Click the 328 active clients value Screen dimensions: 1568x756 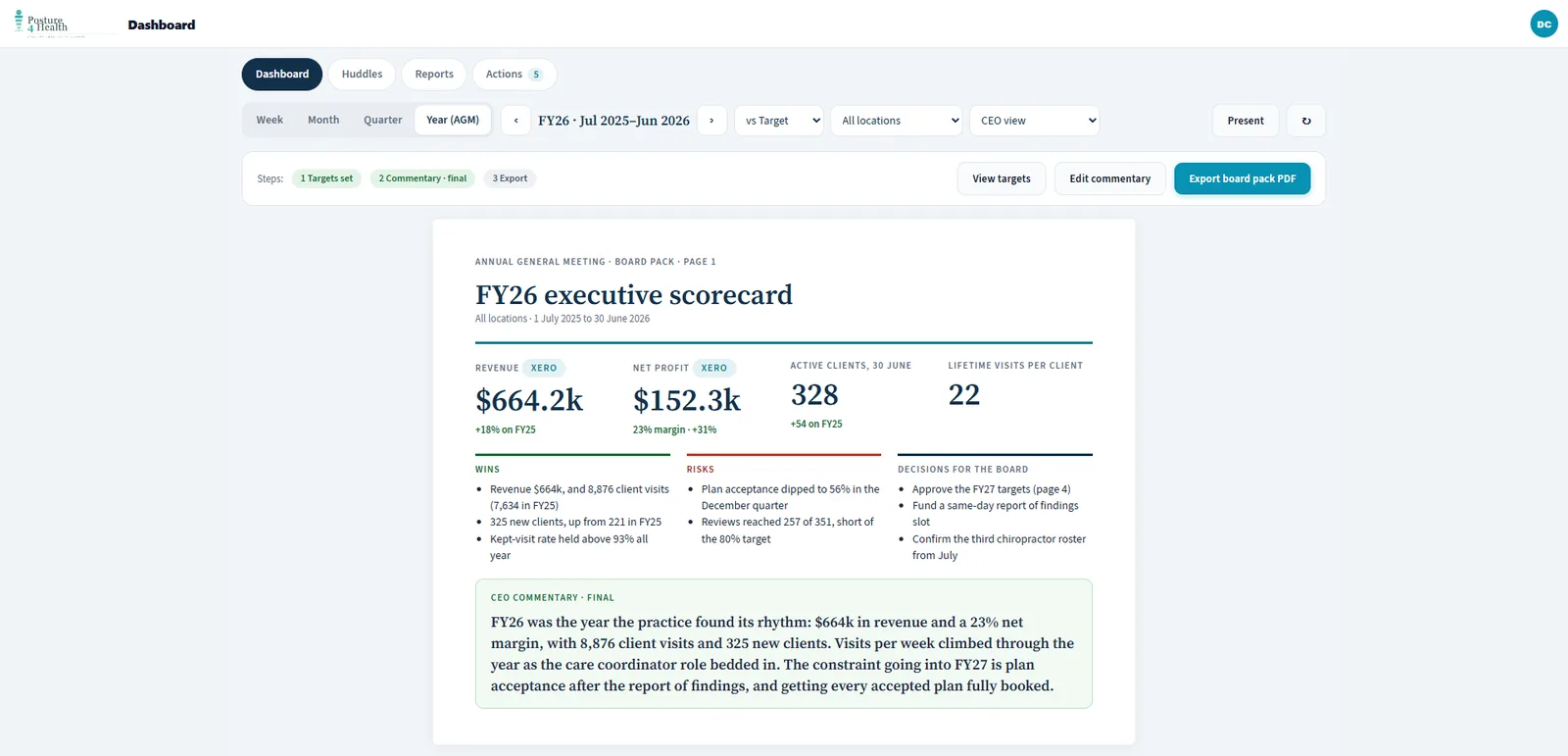tap(814, 395)
